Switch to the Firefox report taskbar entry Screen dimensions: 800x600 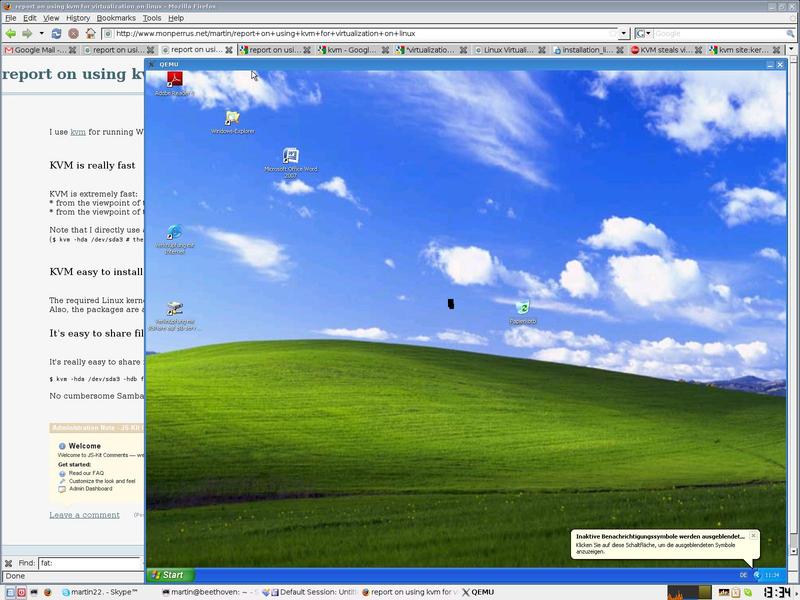[410, 592]
